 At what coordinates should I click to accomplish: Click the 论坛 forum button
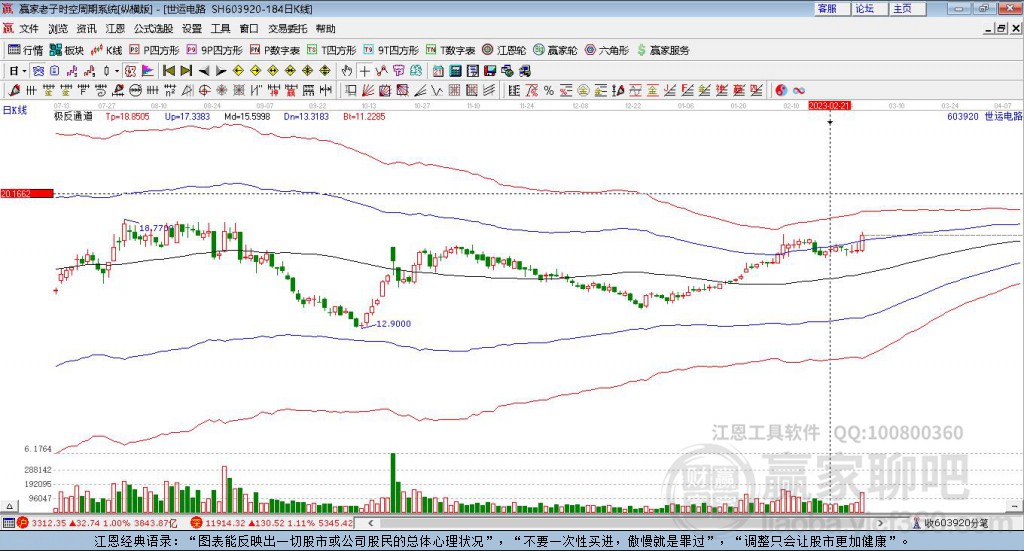click(x=869, y=8)
